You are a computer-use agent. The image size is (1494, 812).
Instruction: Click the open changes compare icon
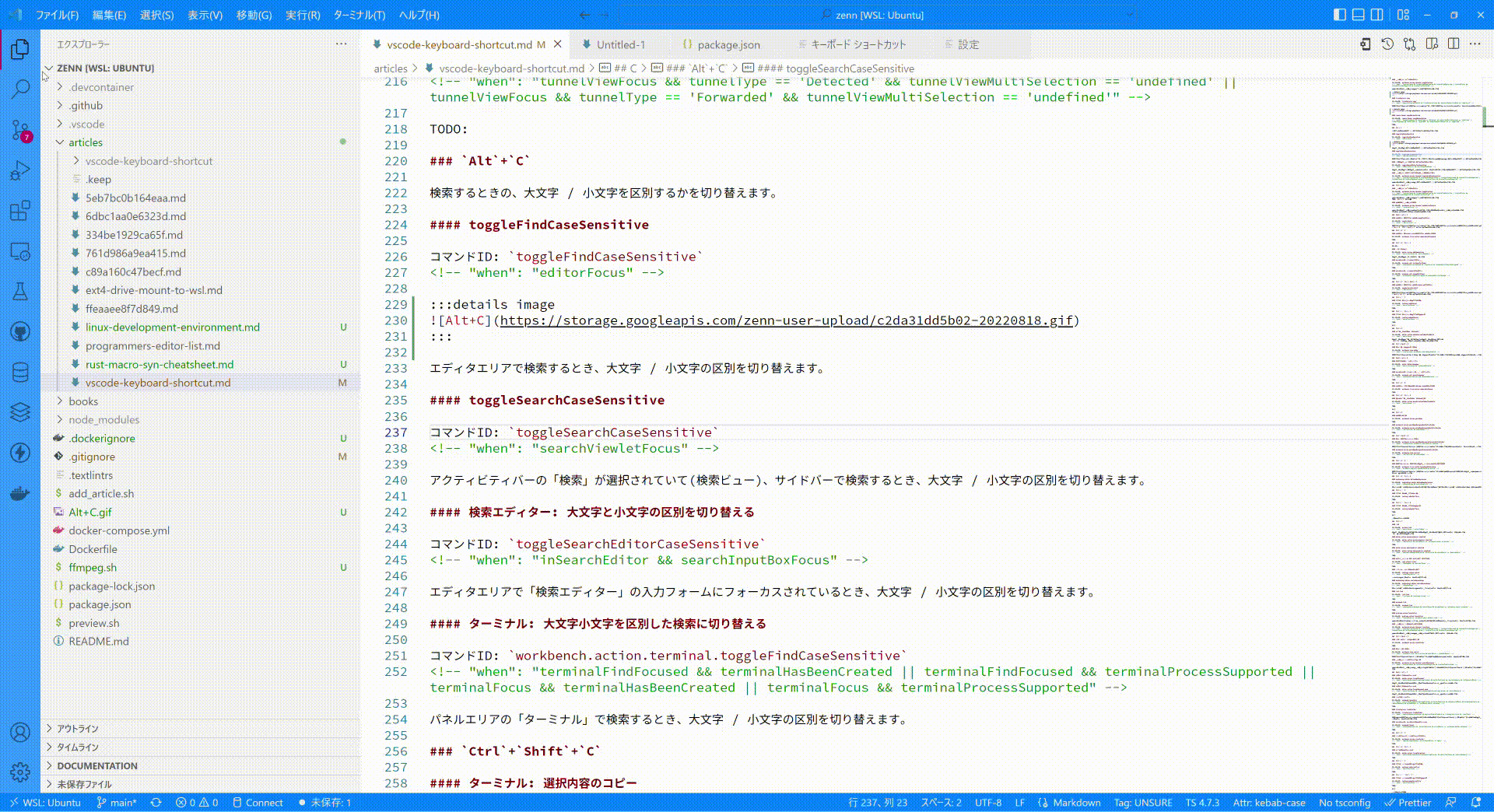1409,44
